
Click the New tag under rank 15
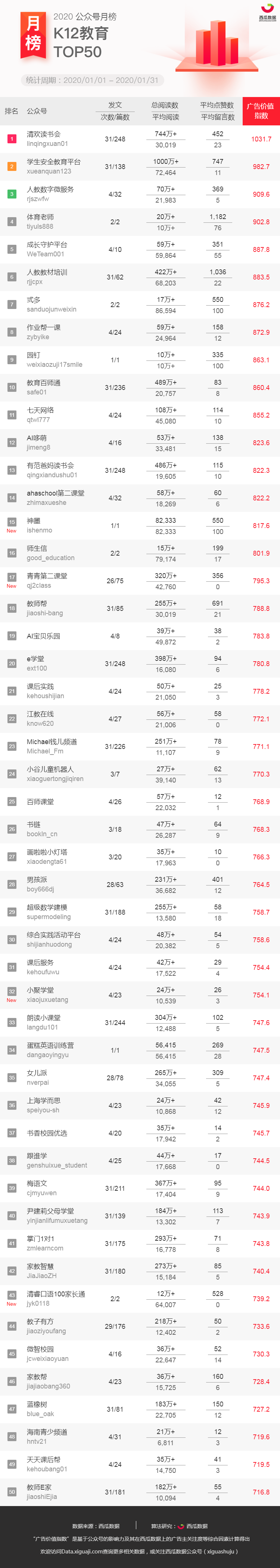pyautogui.click(x=12, y=531)
